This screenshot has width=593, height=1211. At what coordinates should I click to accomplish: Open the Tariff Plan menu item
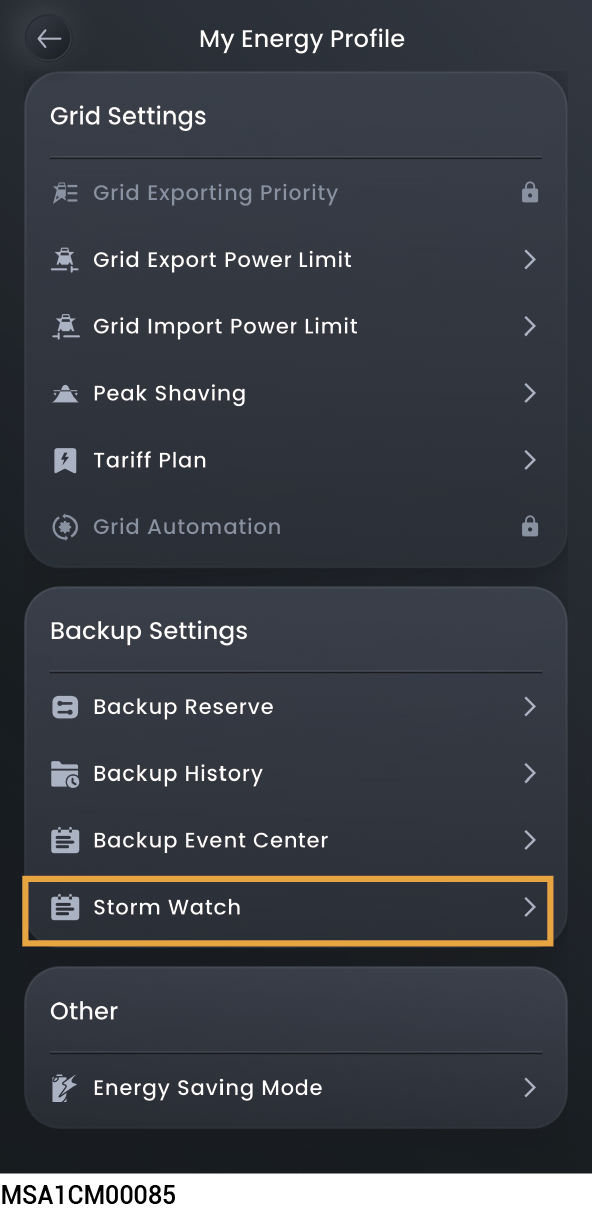pyautogui.click(x=296, y=461)
